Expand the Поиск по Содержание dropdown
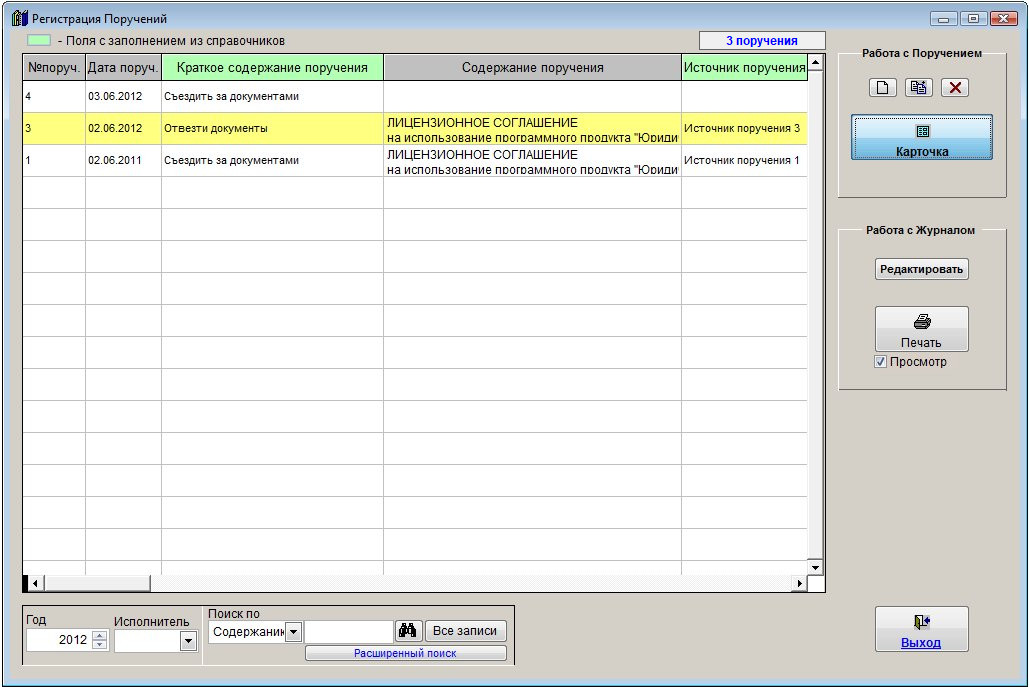 (293, 632)
